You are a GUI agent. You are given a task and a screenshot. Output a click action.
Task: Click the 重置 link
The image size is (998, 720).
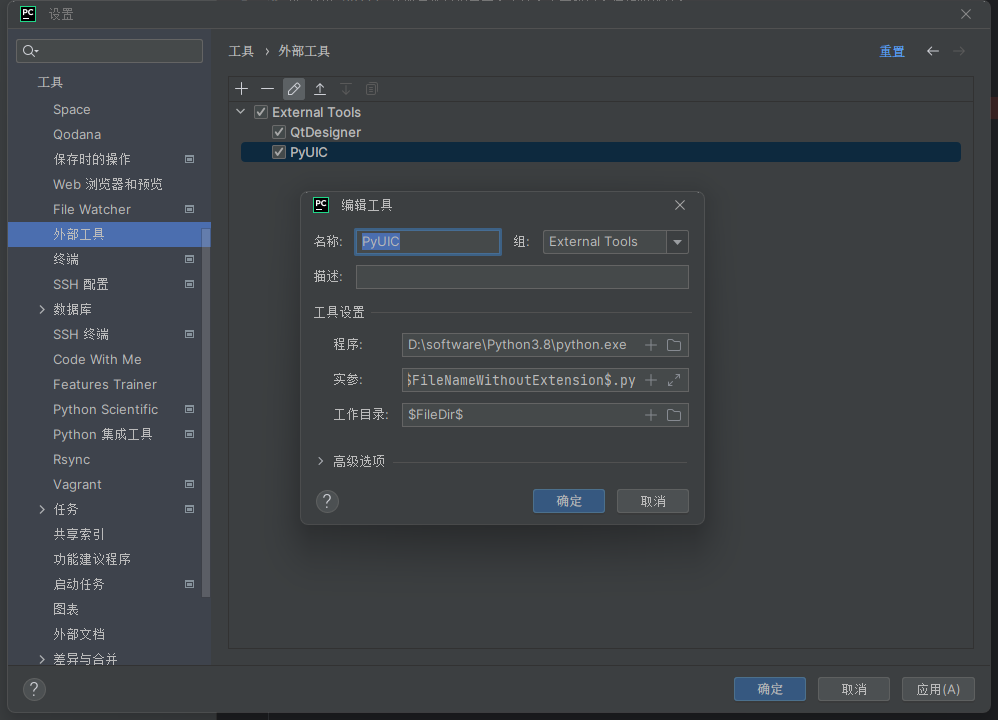point(892,51)
